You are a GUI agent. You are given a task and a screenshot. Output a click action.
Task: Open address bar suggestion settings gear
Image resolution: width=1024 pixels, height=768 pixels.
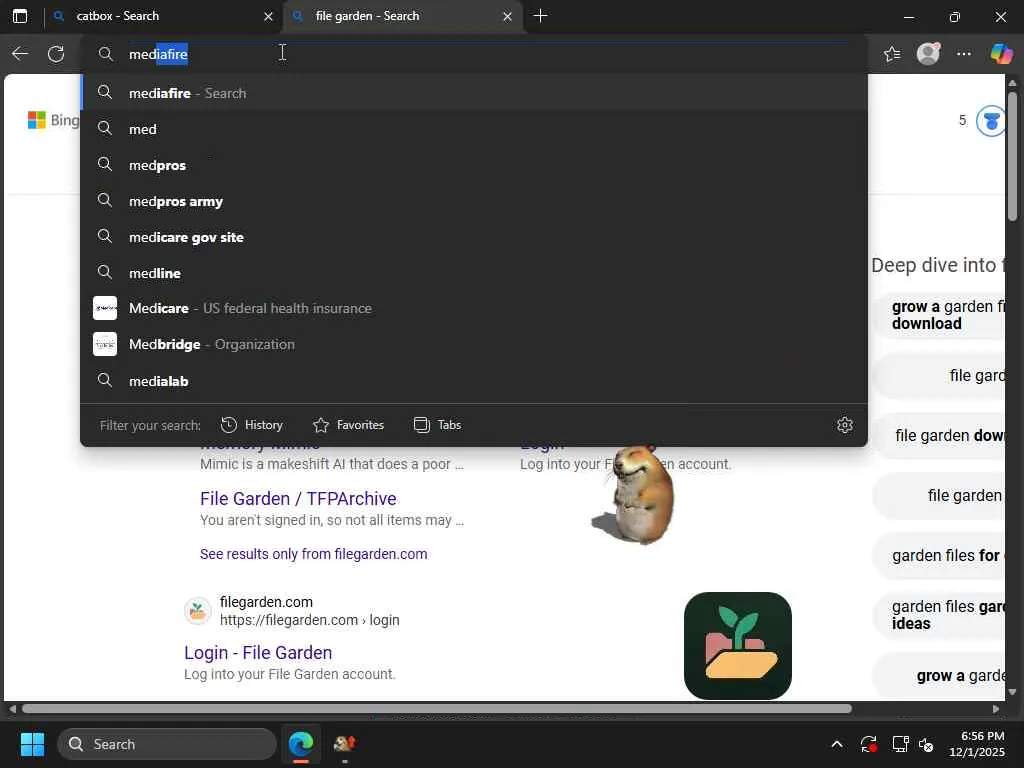click(x=844, y=425)
